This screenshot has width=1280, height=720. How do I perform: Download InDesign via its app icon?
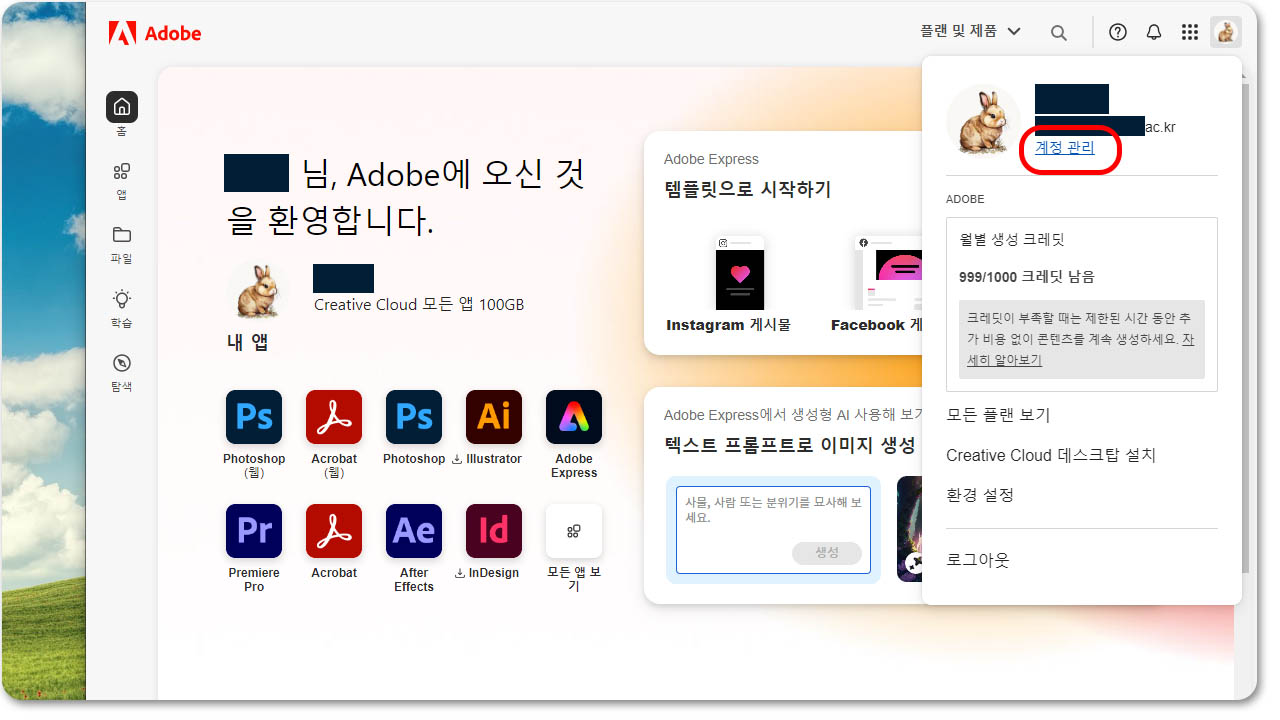tap(494, 531)
